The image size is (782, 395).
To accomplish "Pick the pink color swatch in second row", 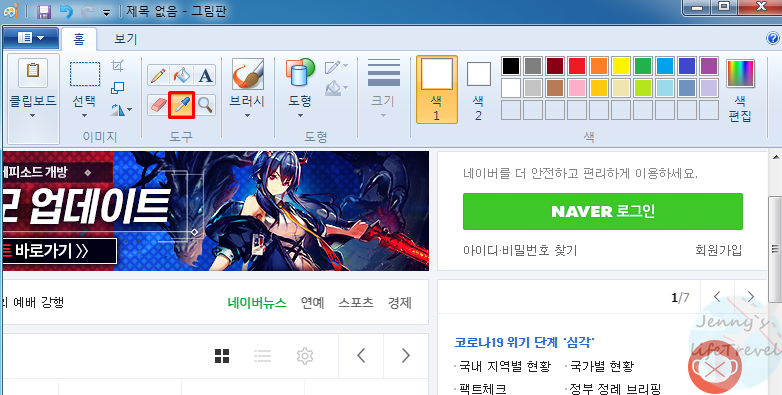I will pyautogui.click(x=577, y=88).
